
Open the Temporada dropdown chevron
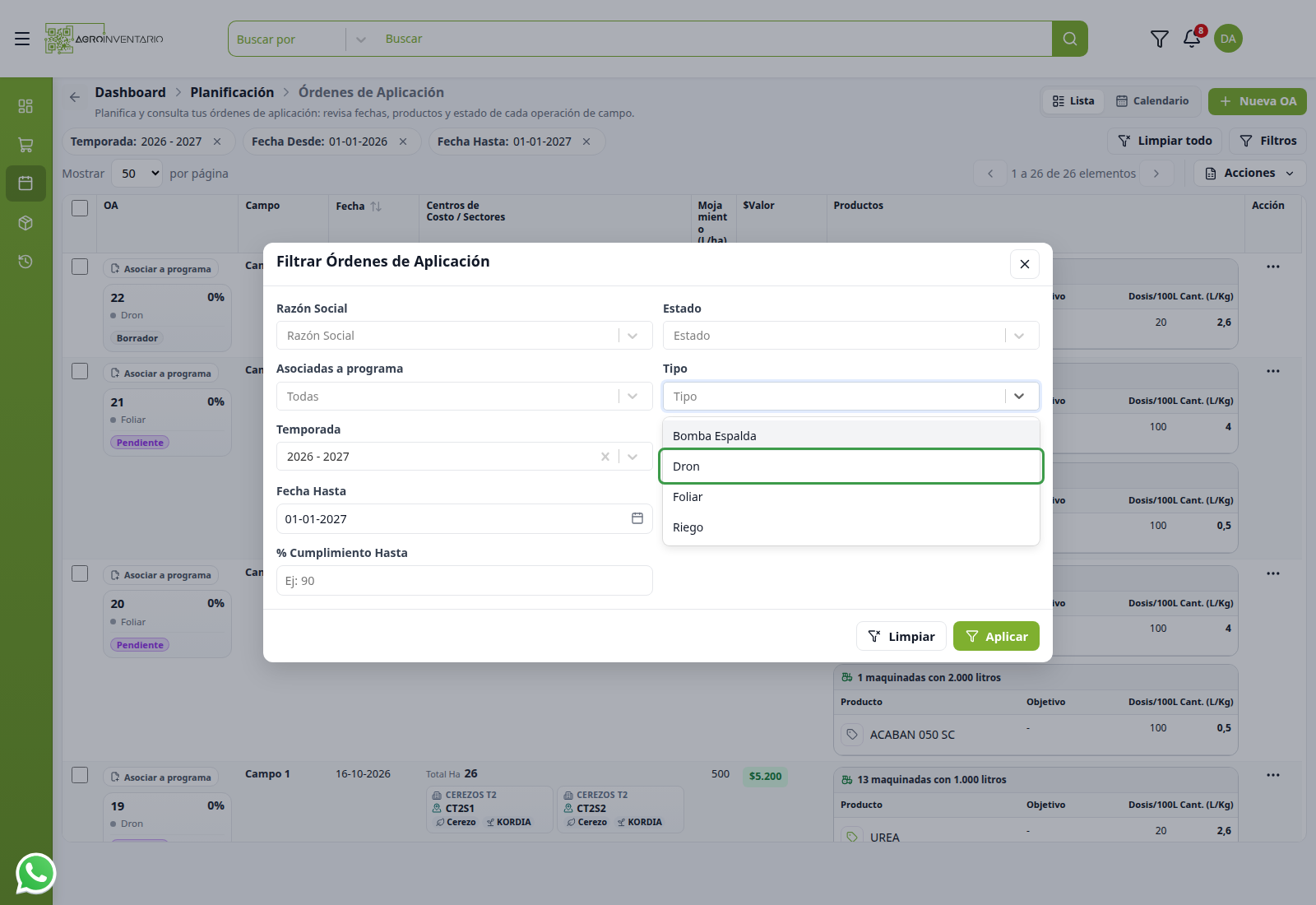click(633, 457)
